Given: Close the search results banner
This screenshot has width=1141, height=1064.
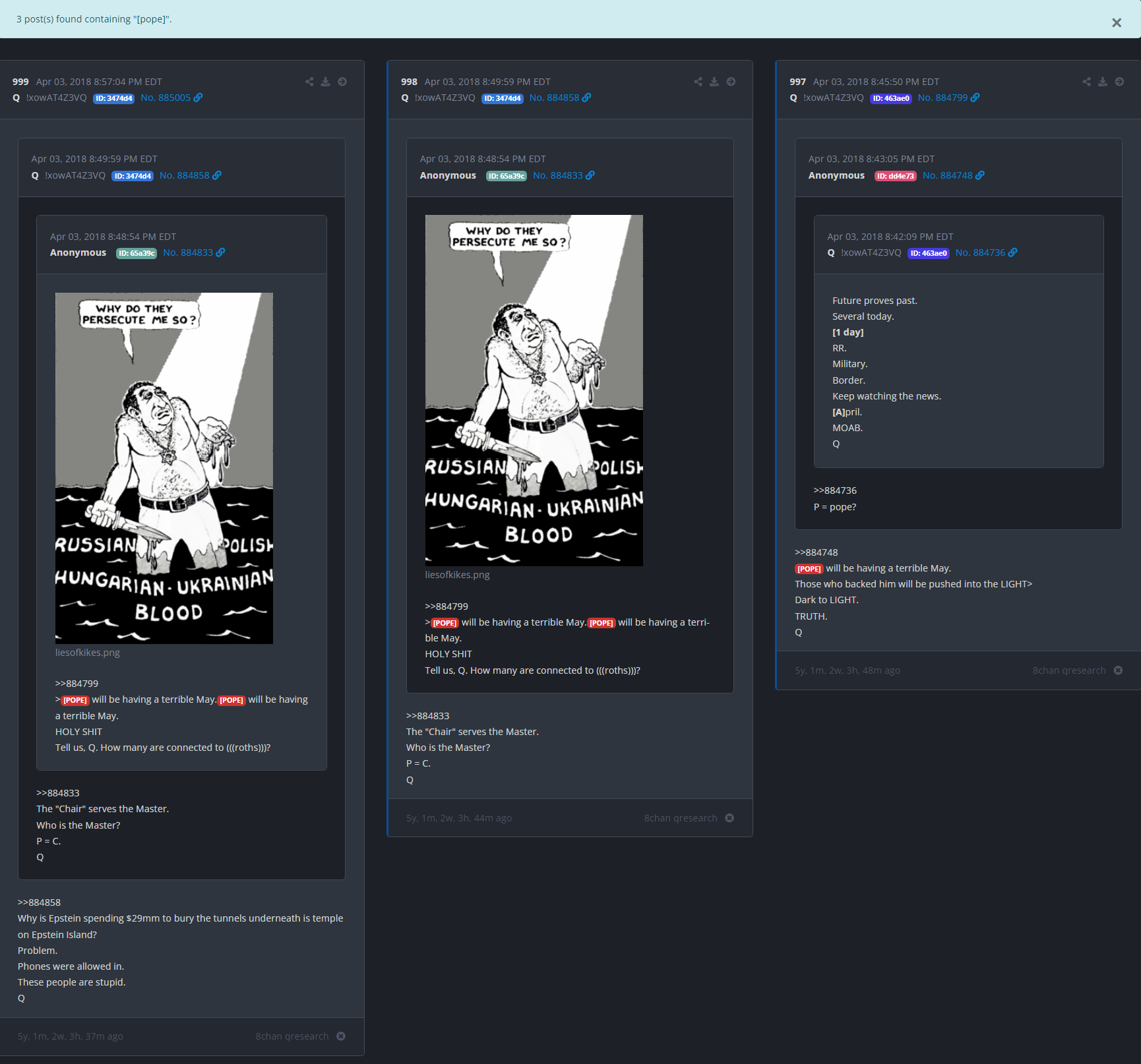Looking at the screenshot, I should click(1116, 23).
